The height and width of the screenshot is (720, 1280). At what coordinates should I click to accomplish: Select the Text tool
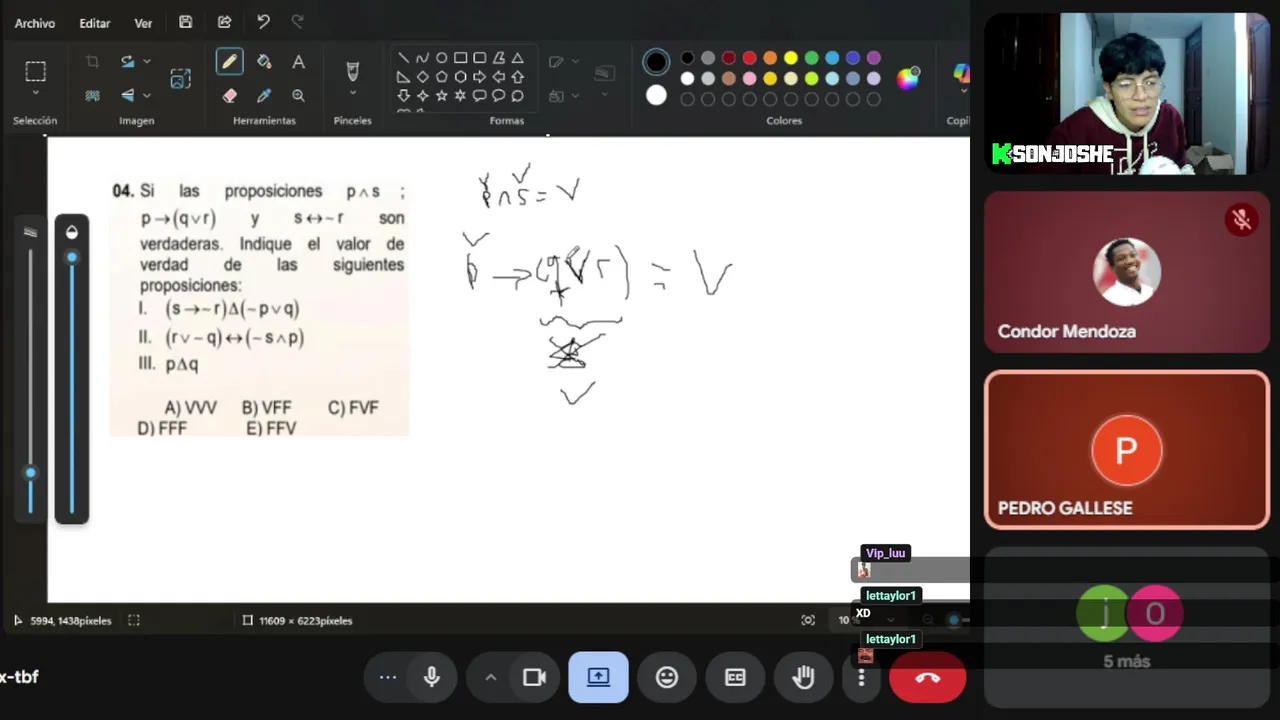(x=298, y=62)
